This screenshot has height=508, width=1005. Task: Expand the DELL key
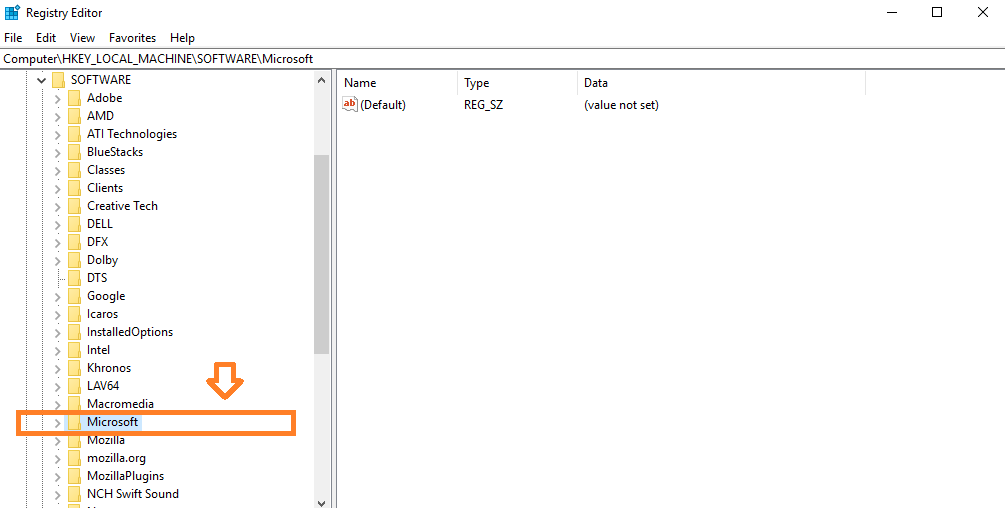tap(58, 224)
